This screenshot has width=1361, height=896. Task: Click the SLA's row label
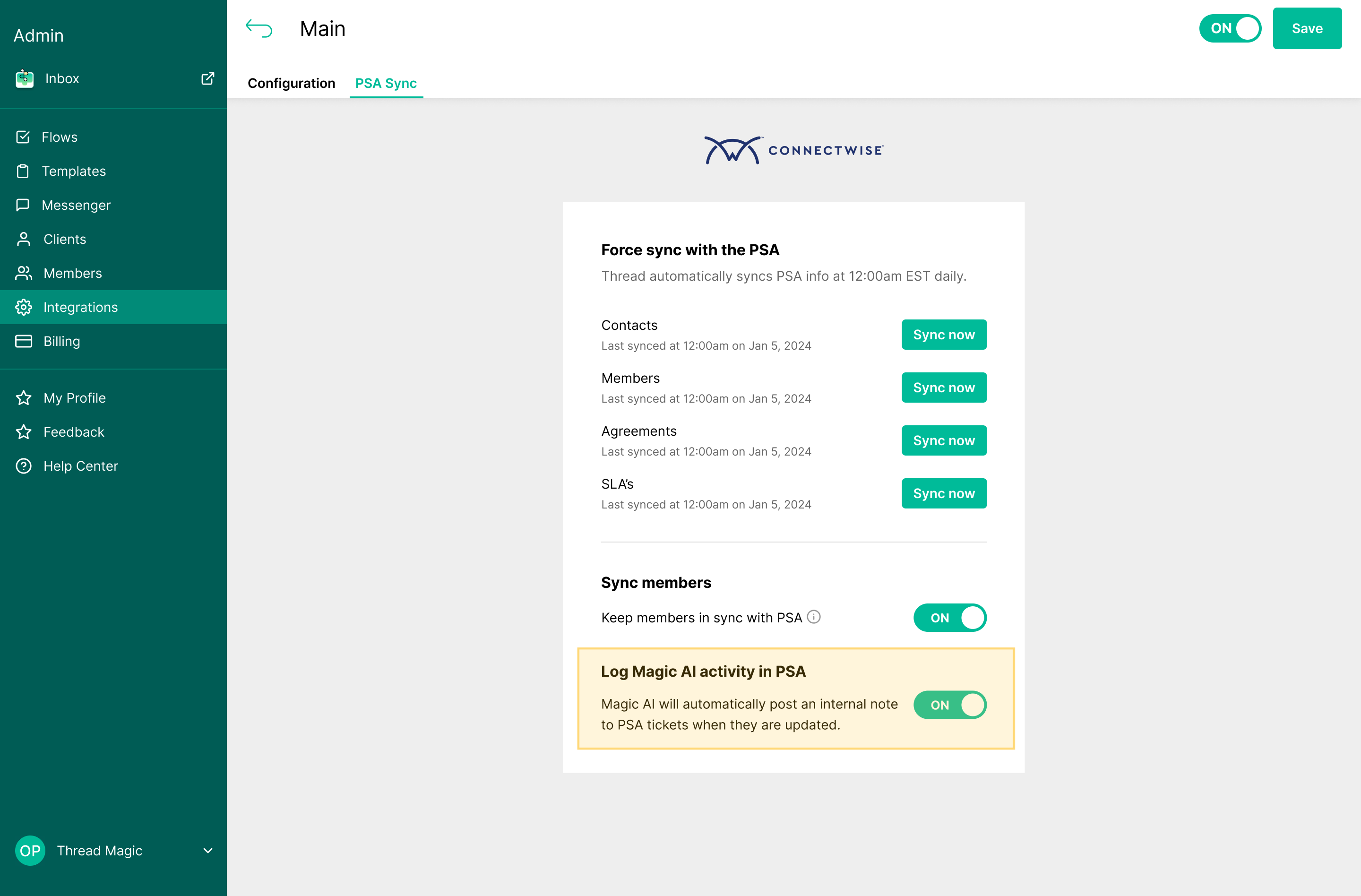(617, 484)
